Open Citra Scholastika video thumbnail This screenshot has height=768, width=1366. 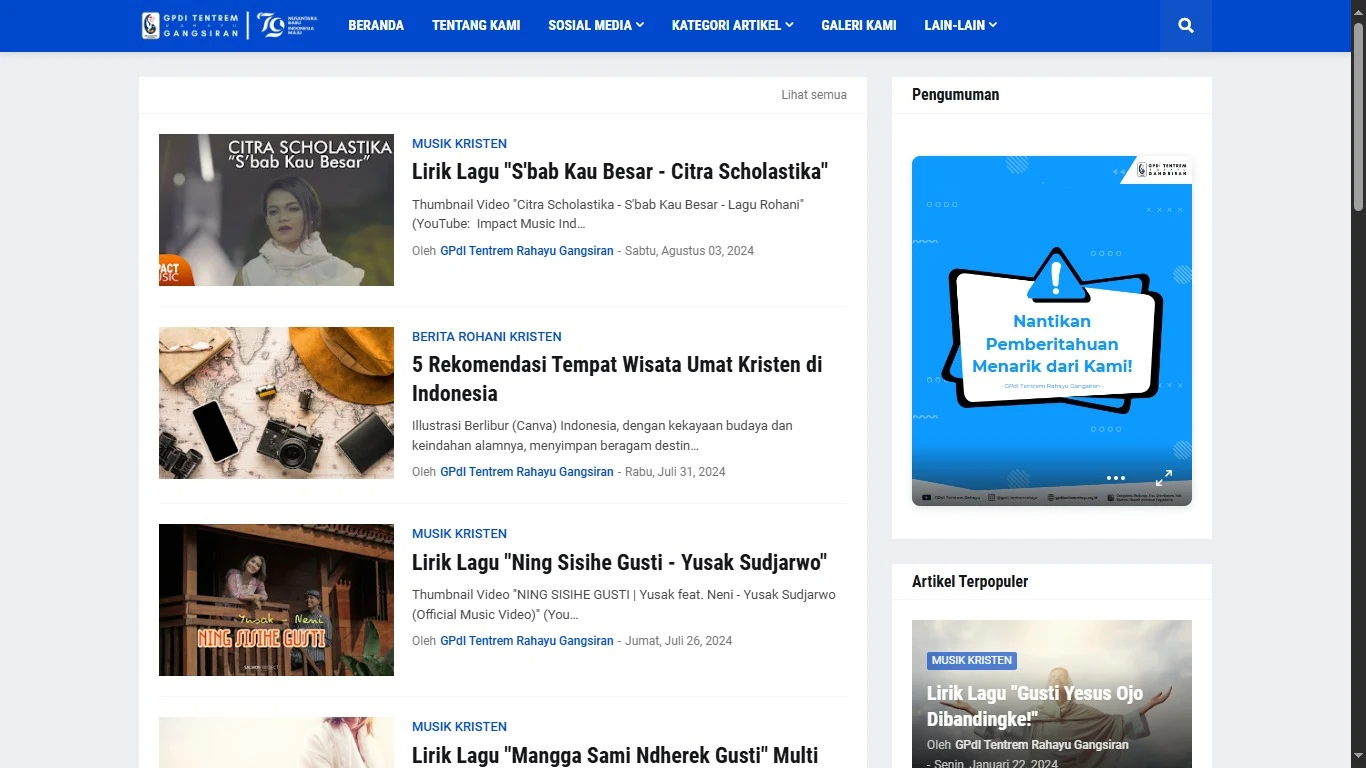[x=276, y=210]
